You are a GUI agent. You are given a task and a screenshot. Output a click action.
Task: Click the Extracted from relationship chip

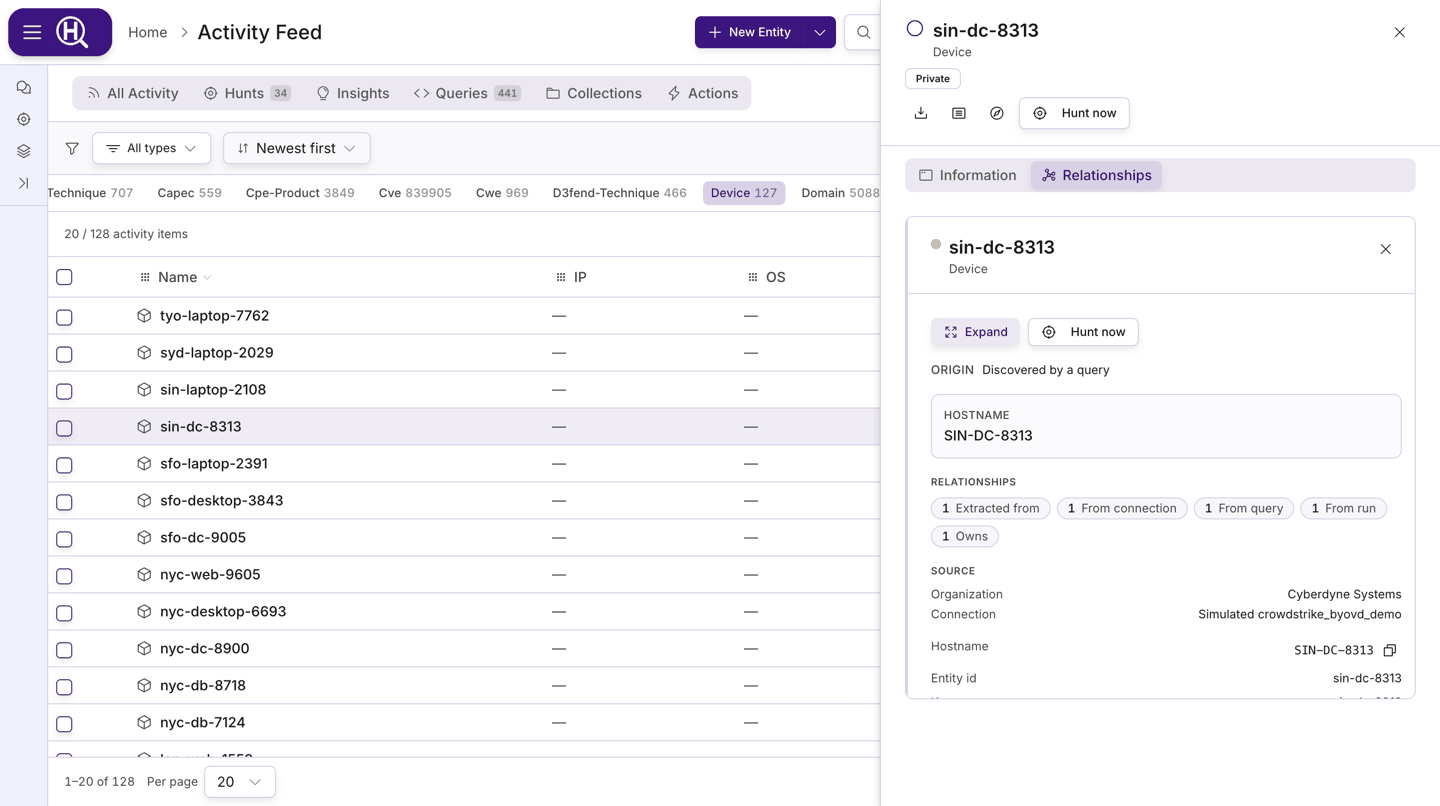coord(991,508)
